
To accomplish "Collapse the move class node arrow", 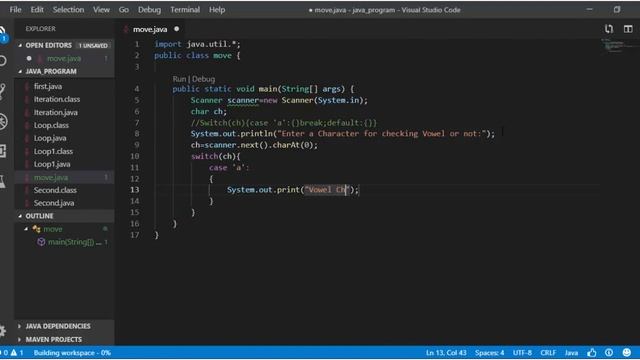I will click(26, 229).
